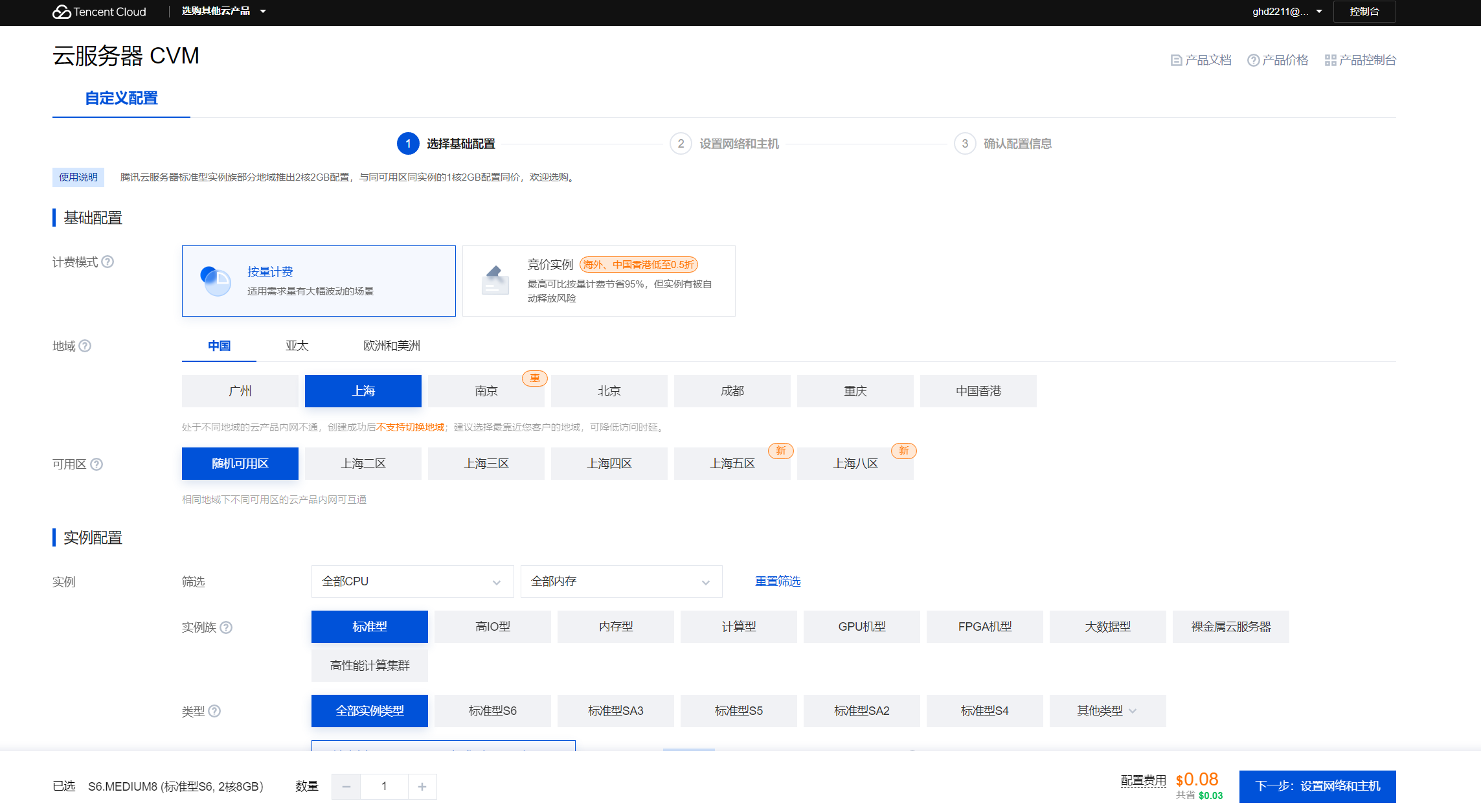Click the billing mode help icon

pos(108,262)
